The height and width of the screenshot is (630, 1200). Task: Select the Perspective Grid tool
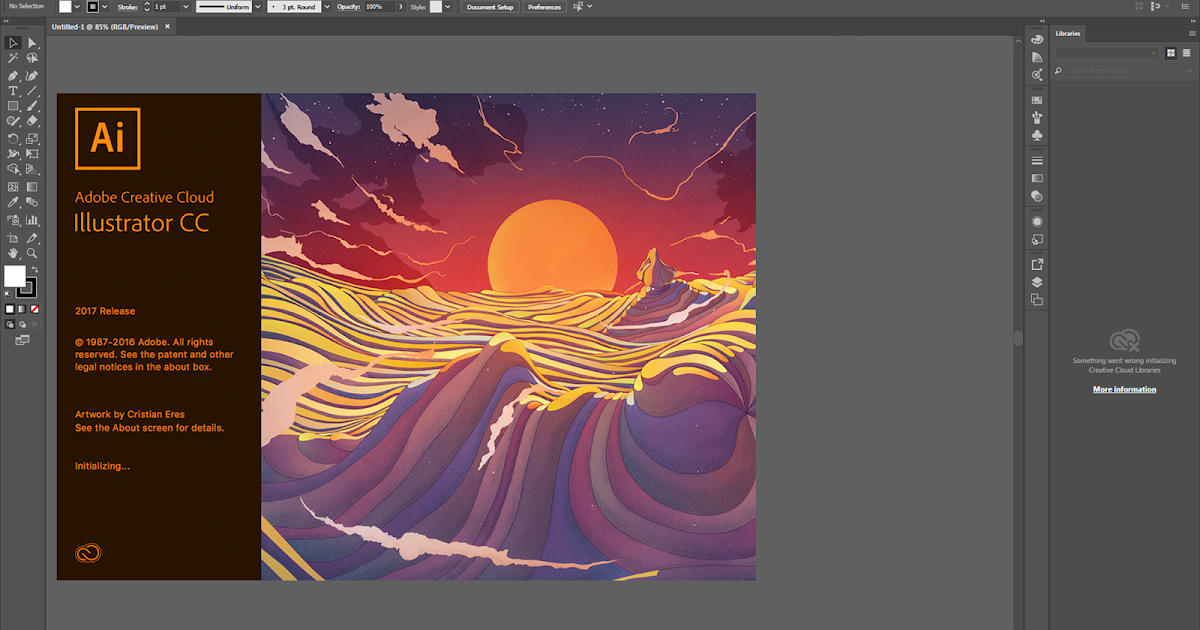click(x=32, y=169)
